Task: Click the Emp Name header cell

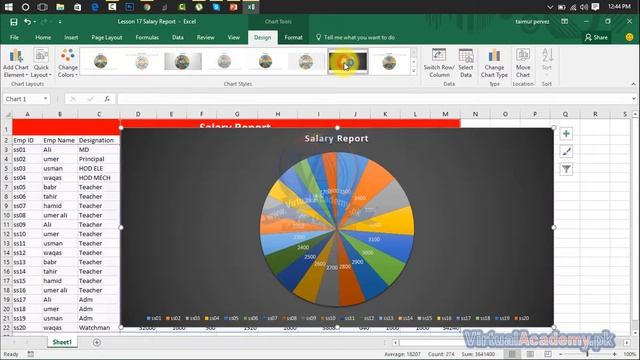Action: tap(59, 140)
